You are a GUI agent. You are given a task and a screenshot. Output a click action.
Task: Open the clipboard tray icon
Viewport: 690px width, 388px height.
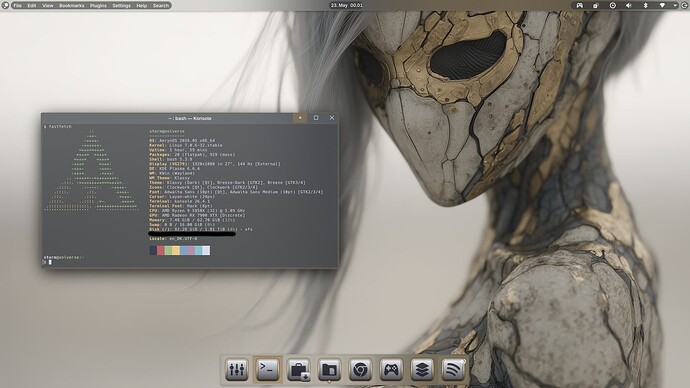coord(595,5)
